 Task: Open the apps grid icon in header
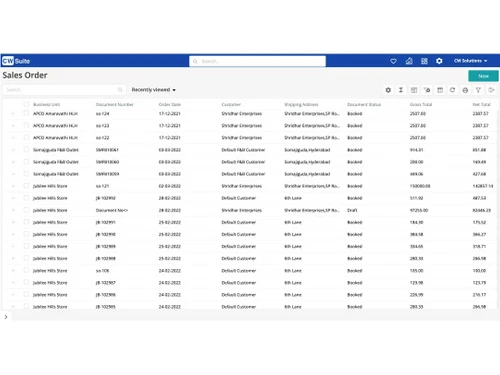coord(424,61)
